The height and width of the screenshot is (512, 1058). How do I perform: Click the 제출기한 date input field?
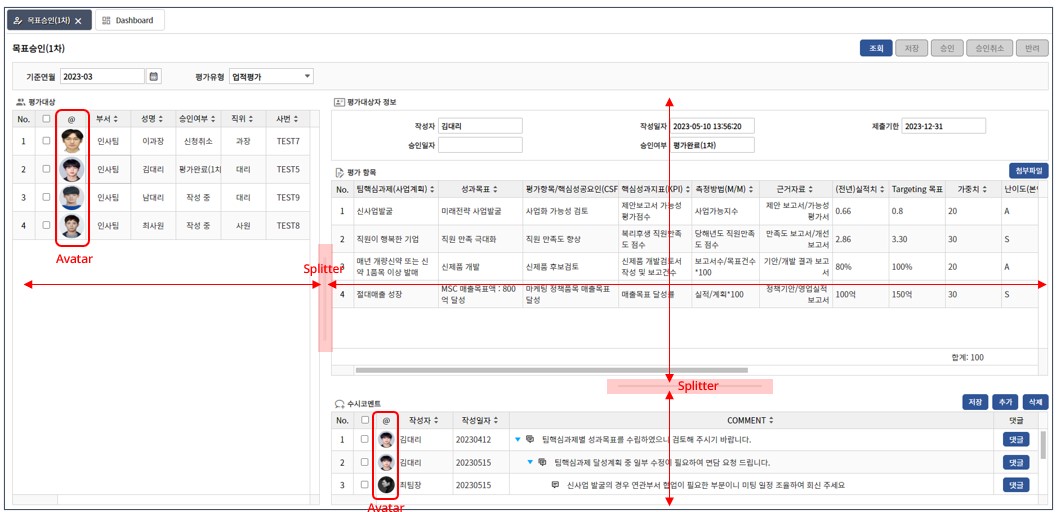pyautogui.click(x=943, y=126)
